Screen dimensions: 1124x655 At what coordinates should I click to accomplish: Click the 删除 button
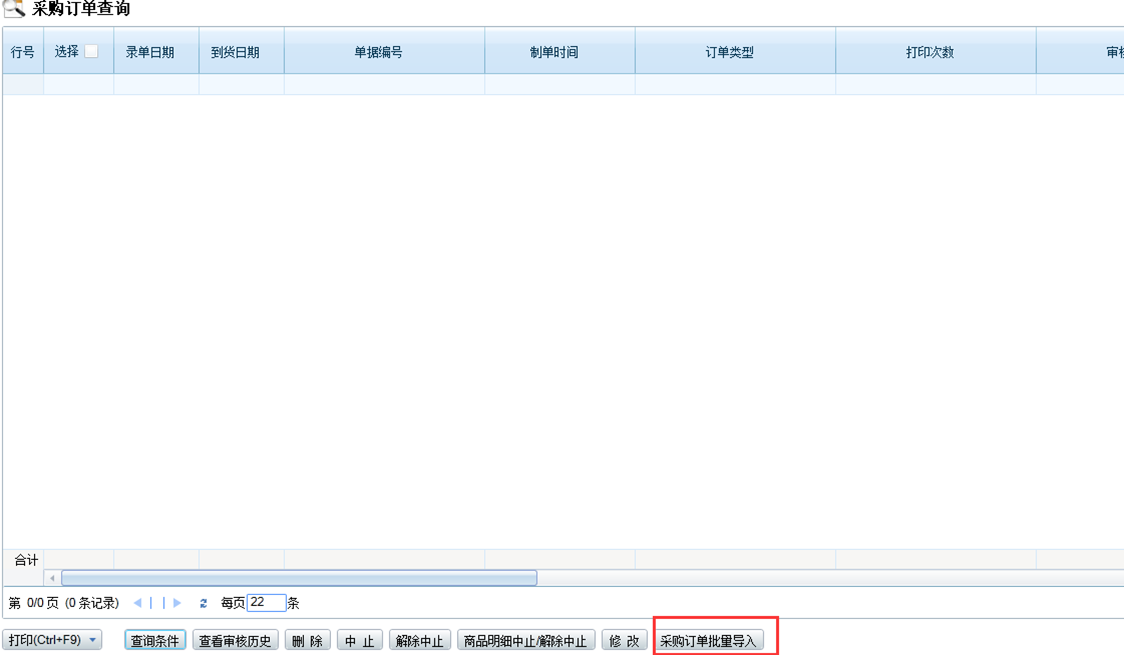pos(307,639)
